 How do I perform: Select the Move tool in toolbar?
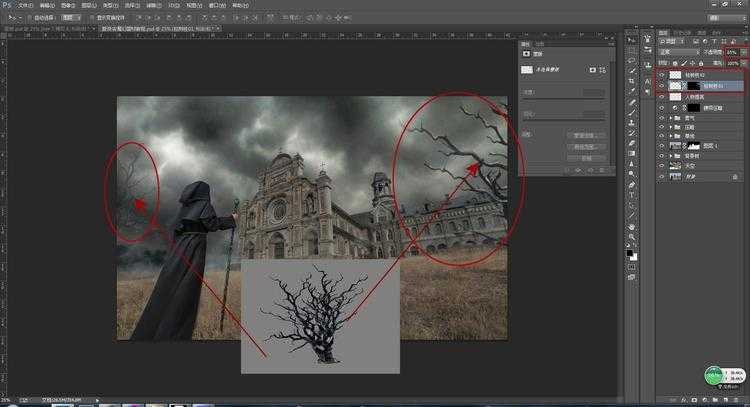click(632, 39)
